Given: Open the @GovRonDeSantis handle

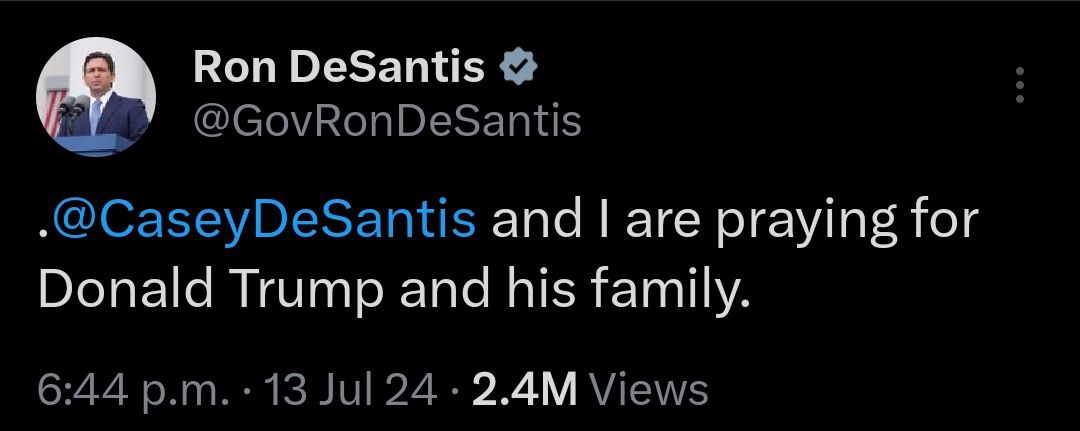Looking at the screenshot, I should tap(386, 121).
